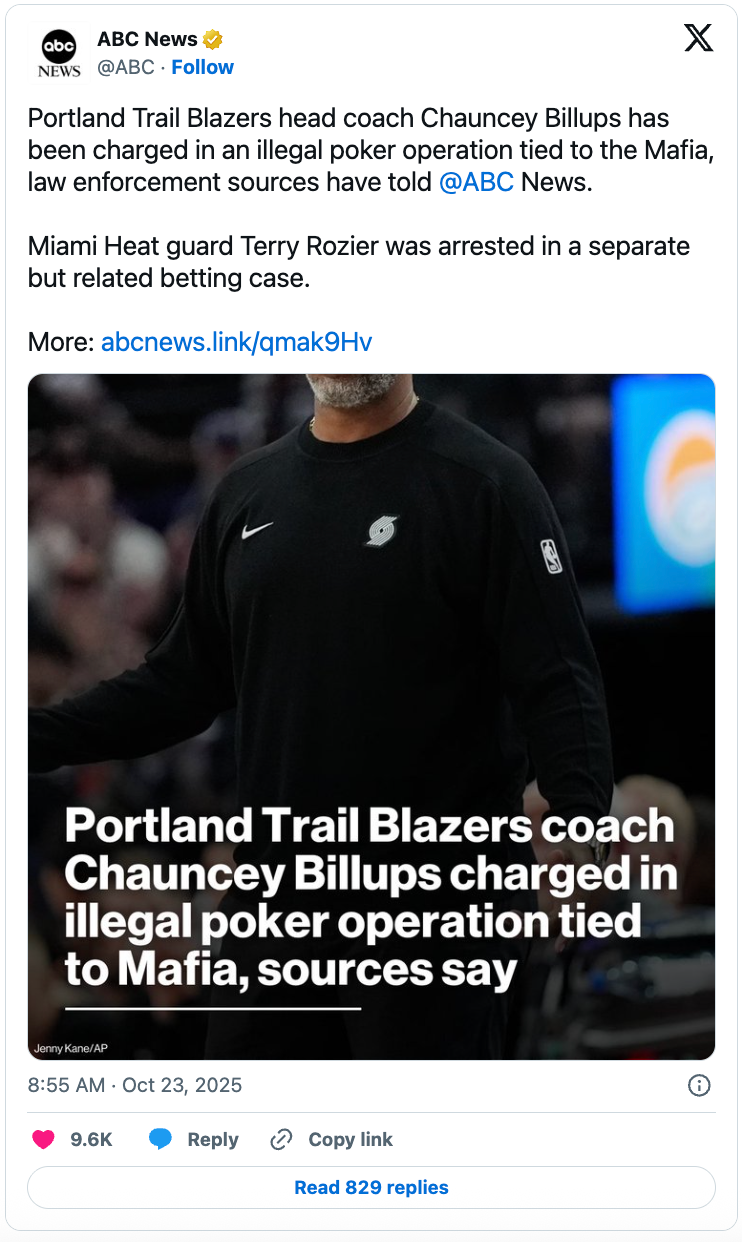Screen dimensions: 742x1242
Task: Click the chain icon beside Copy link
Action: pyautogui.click(x=282, y=1139)
